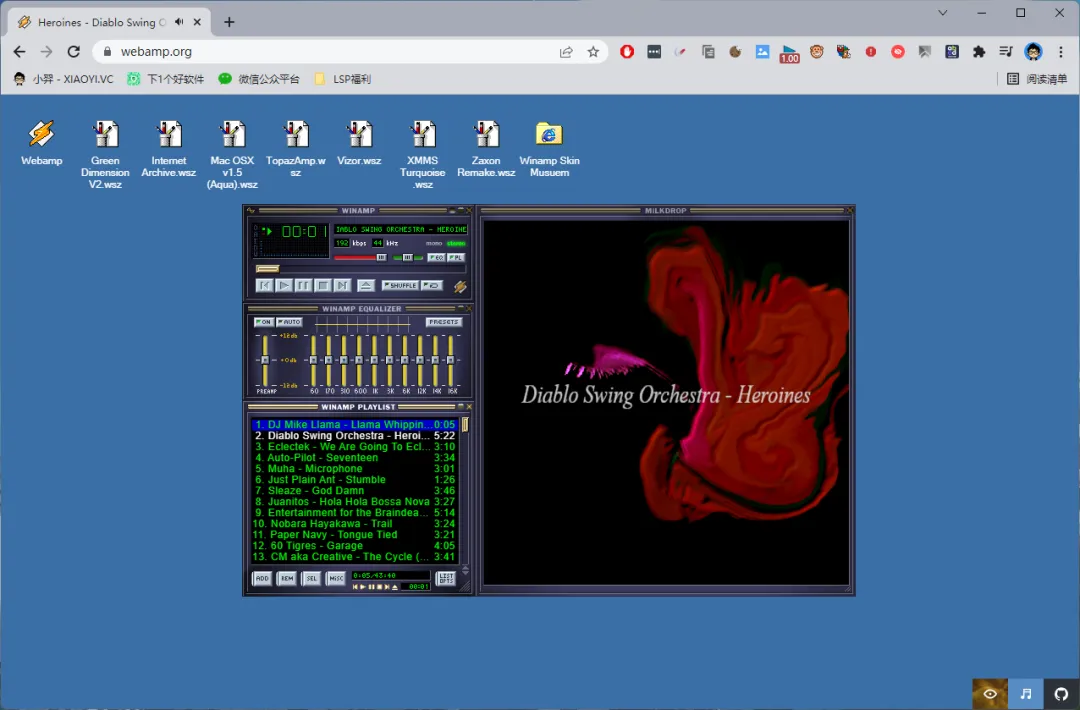This screenshot has height=710, width=1080.
Task: Open the playlist MISC options menu
Action: [x=336, y=578]
